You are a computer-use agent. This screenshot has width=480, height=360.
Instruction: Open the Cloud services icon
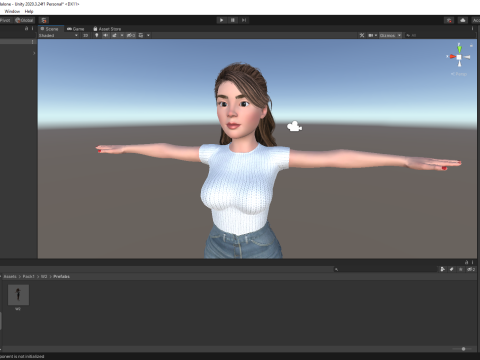click(463, 20)
